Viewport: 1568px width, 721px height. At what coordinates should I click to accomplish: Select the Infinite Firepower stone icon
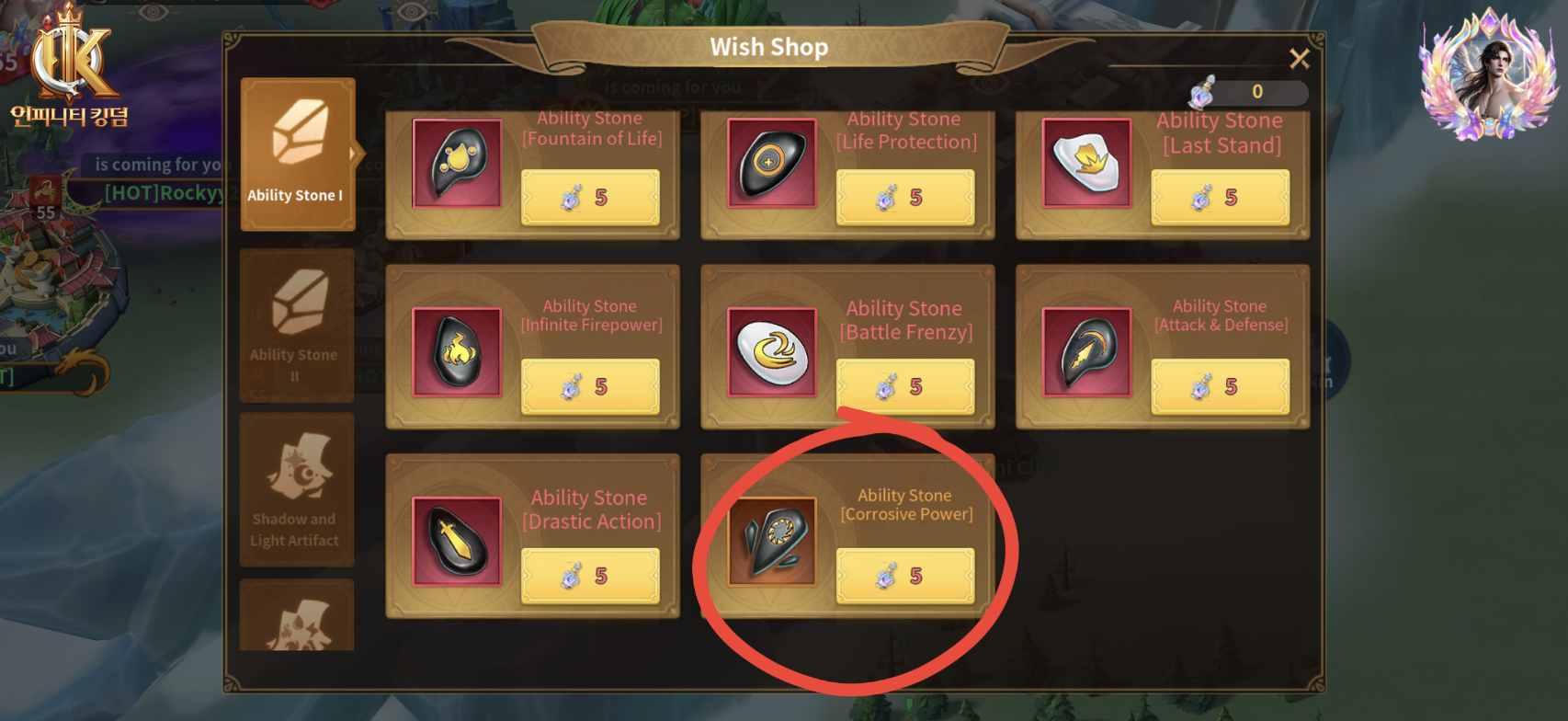457,353
